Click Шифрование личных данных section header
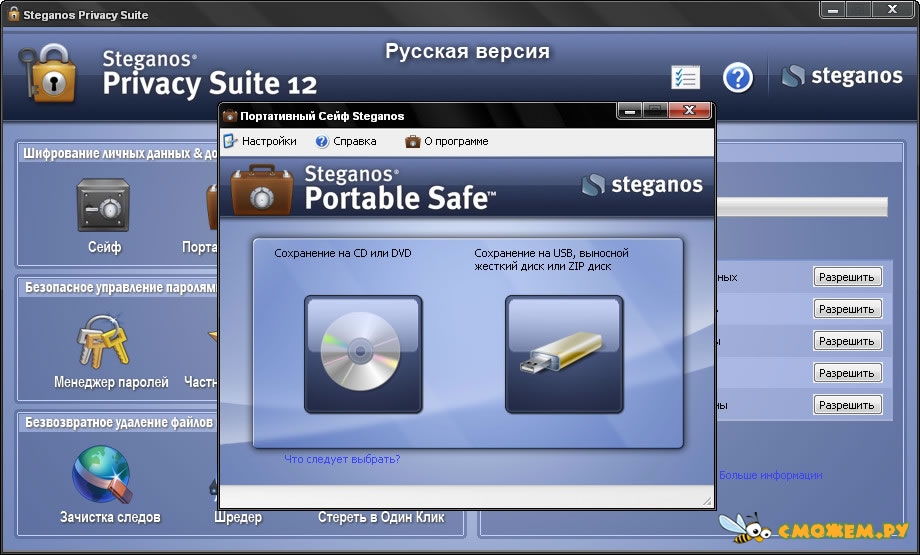920x555 pixels. point(120,154)
